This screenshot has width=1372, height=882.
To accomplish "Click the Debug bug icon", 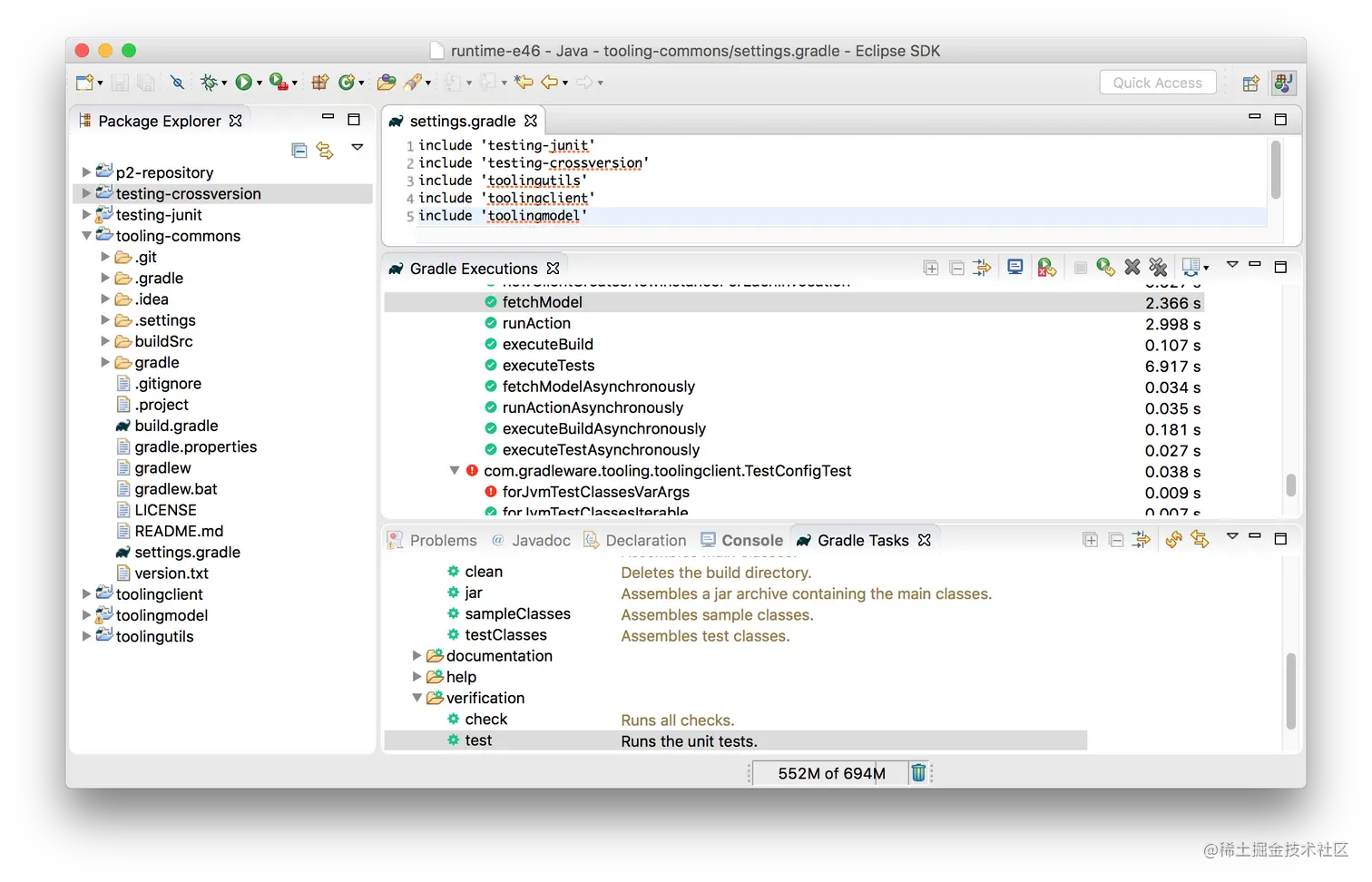I will pos(210,83).
